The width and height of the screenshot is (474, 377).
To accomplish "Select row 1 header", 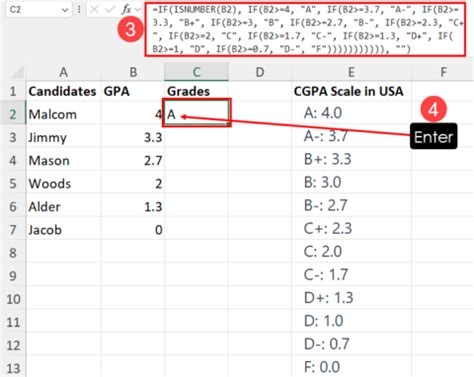I will [13, 91].
